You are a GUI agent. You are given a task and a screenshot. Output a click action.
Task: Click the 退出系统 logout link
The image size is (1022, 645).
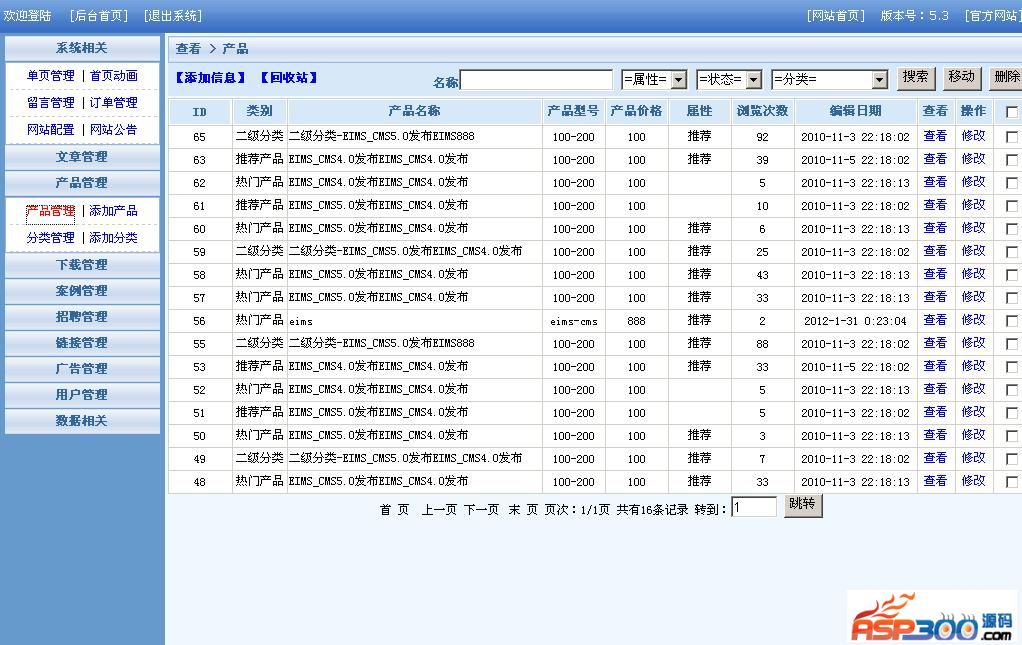click(173, 16)
